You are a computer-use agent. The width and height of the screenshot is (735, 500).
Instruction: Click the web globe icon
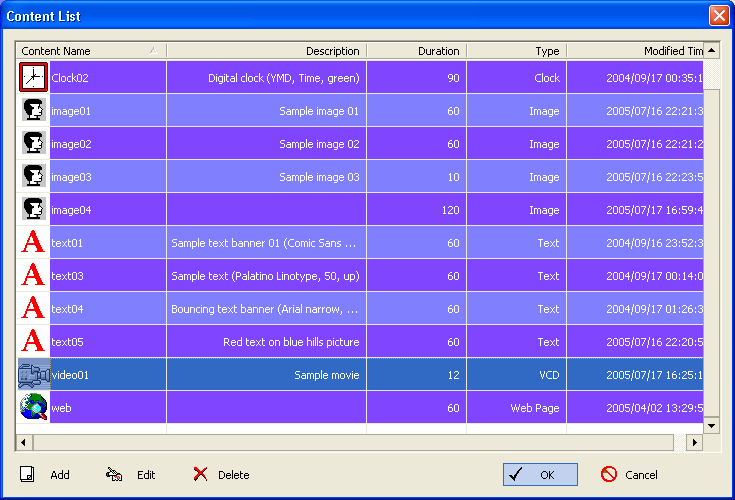click(x=34, y=408)
